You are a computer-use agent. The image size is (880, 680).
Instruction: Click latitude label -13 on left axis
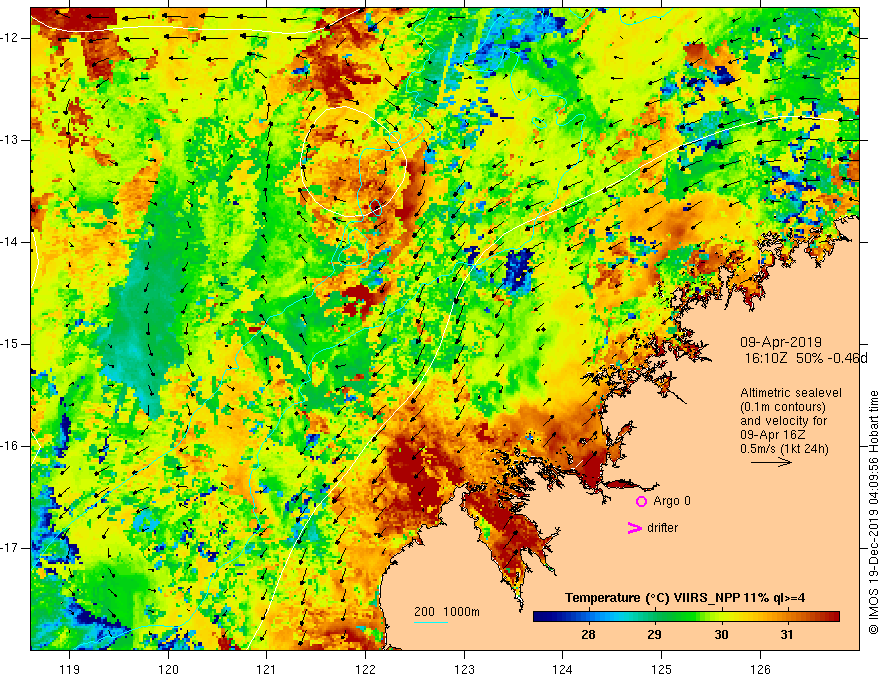coord(11,140)
